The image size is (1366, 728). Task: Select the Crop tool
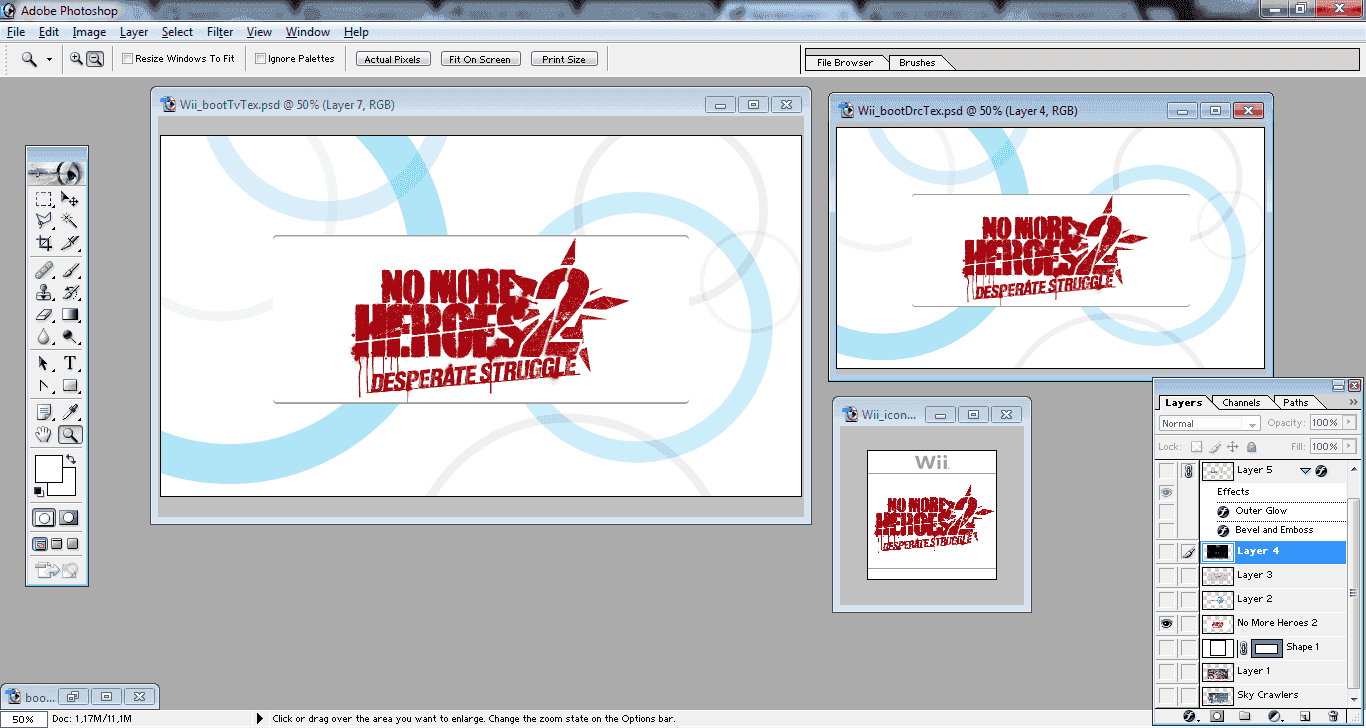coord(44,242)
